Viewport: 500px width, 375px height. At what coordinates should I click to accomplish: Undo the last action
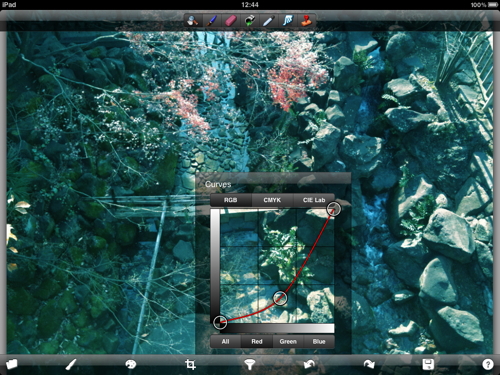[x=309, y=364]
